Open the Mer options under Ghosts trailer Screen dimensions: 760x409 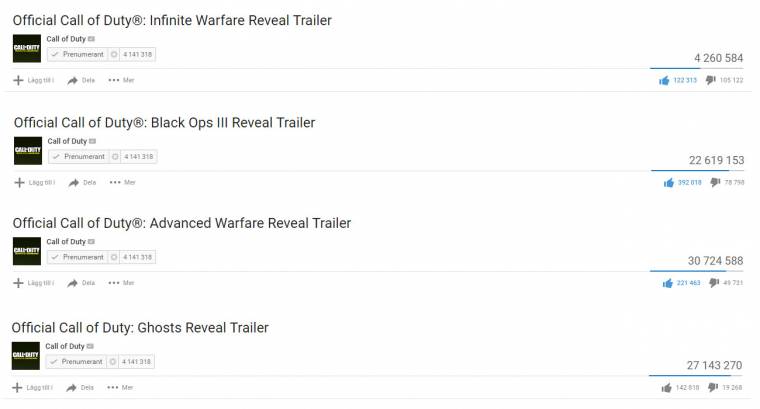(120, 388)
